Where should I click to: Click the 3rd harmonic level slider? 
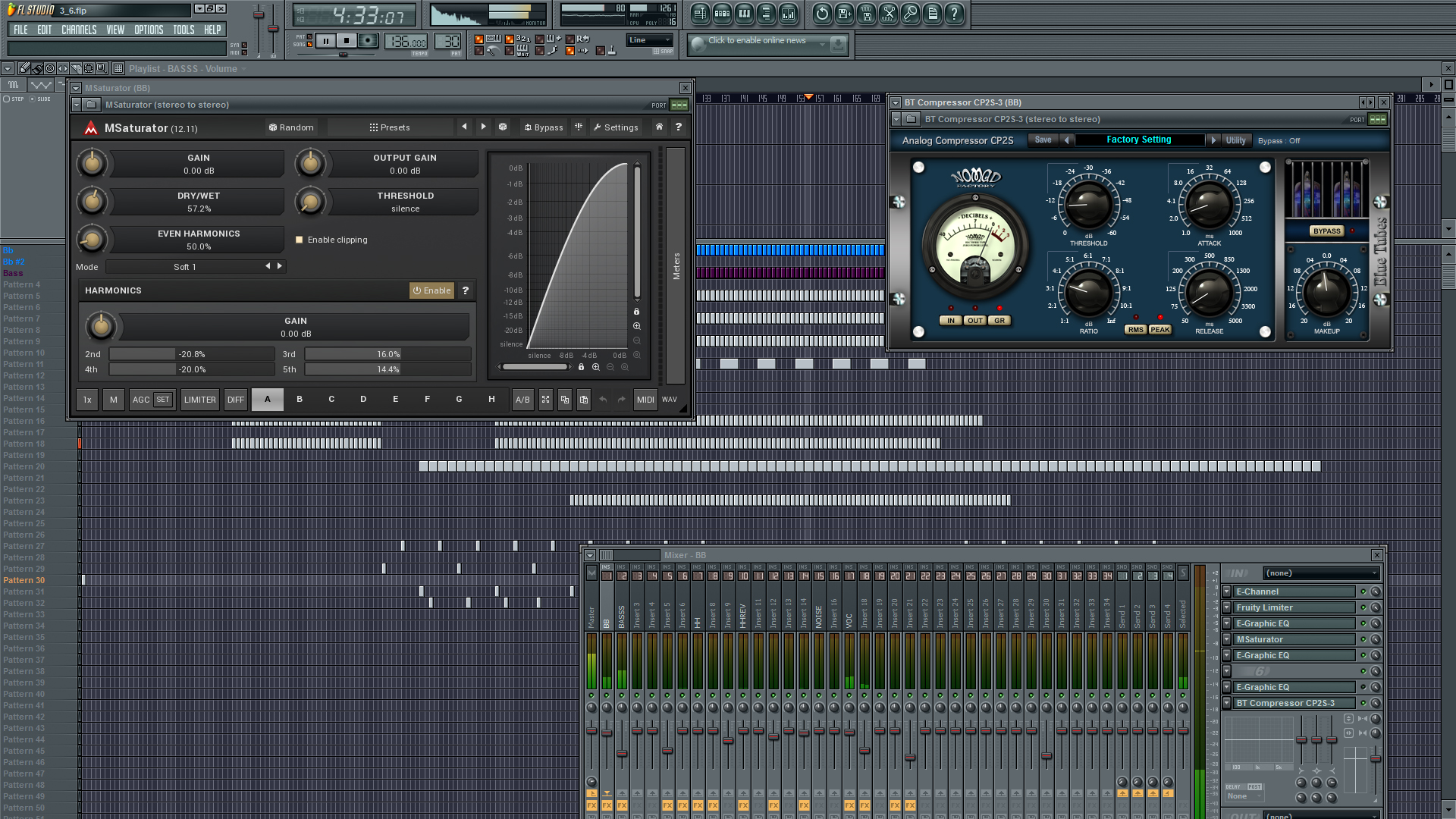(388, 354)
